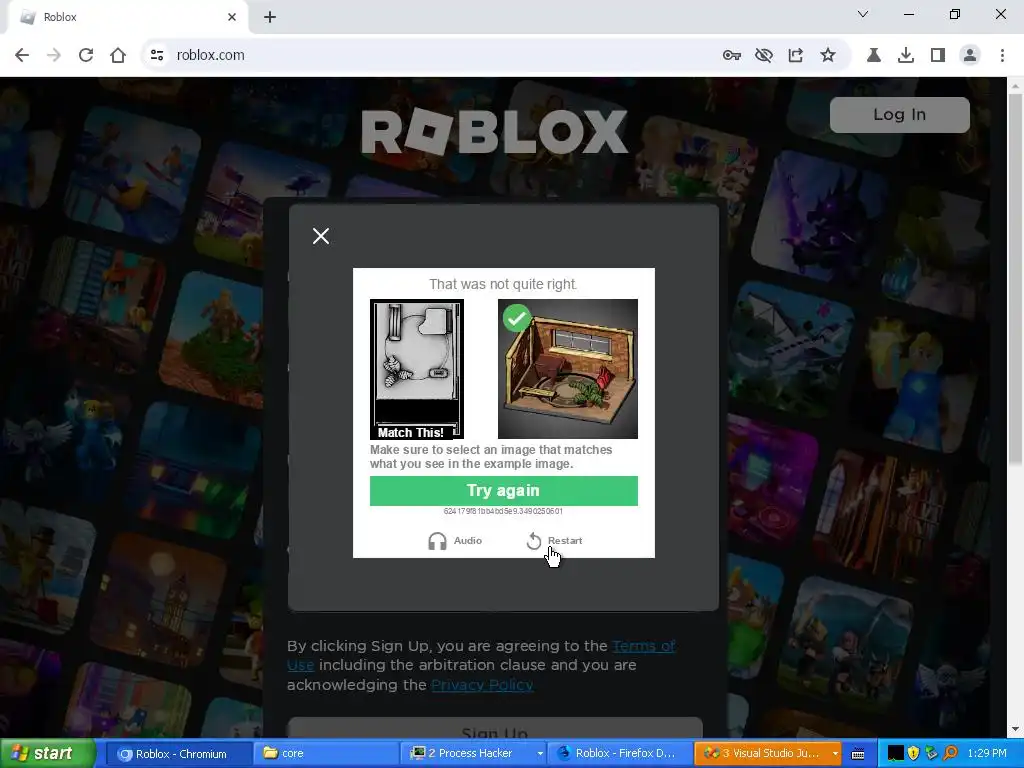Open the core folder taskbar item

coord(326,754)
